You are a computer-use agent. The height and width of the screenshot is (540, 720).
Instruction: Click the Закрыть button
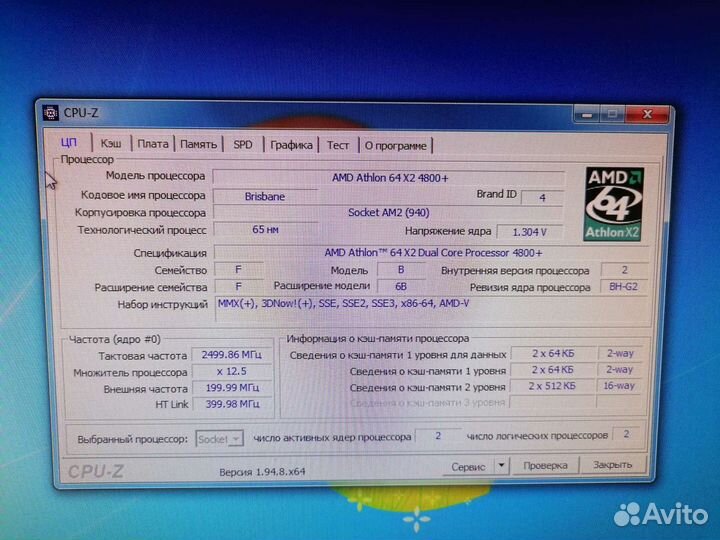coord(613,465)
